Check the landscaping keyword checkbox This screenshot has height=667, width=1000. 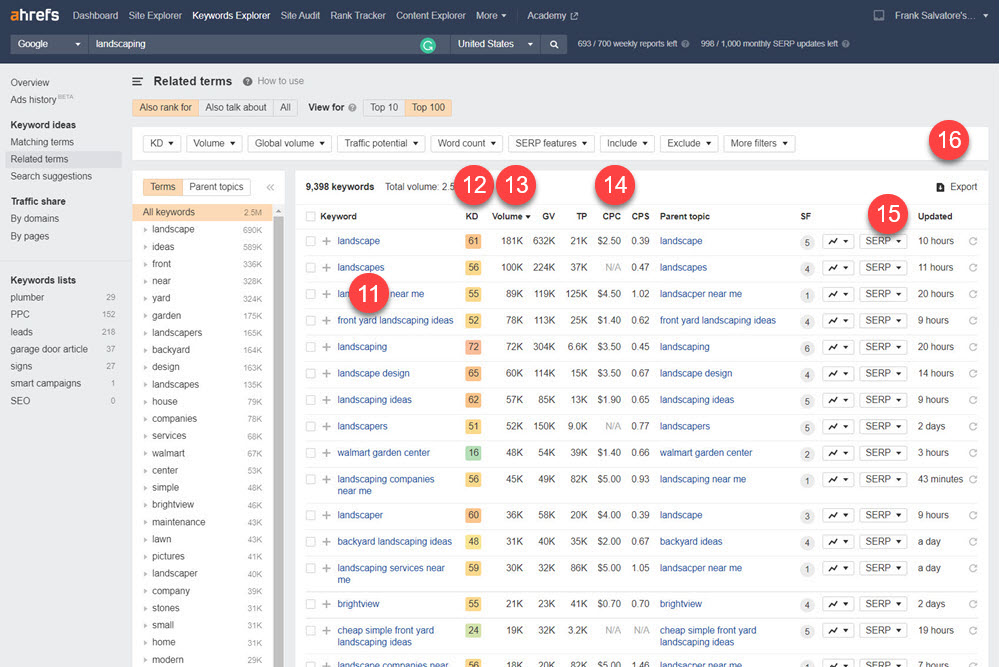coord(311,347)
